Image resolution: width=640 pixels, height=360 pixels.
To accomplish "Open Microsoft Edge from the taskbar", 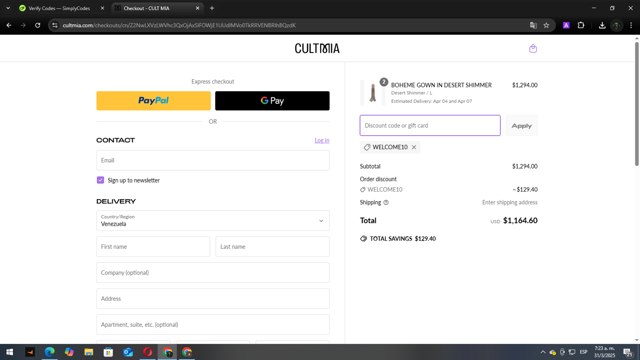I will point(49,352).
